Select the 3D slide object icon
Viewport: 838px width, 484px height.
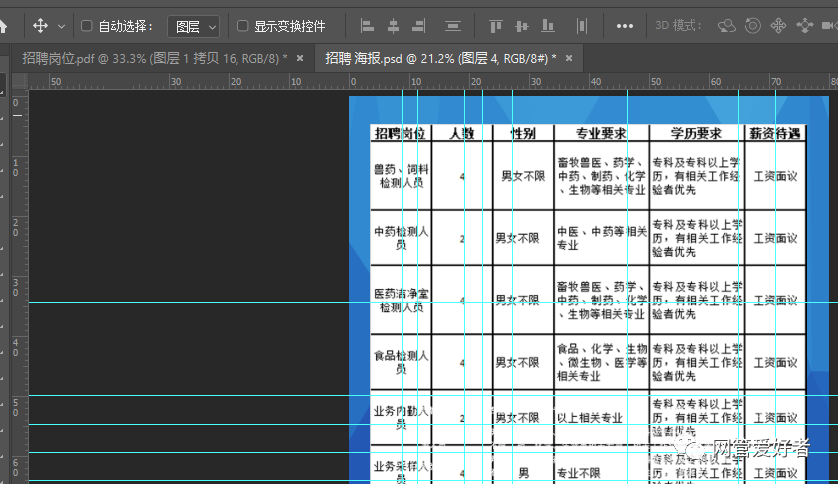tap(804, 26)
